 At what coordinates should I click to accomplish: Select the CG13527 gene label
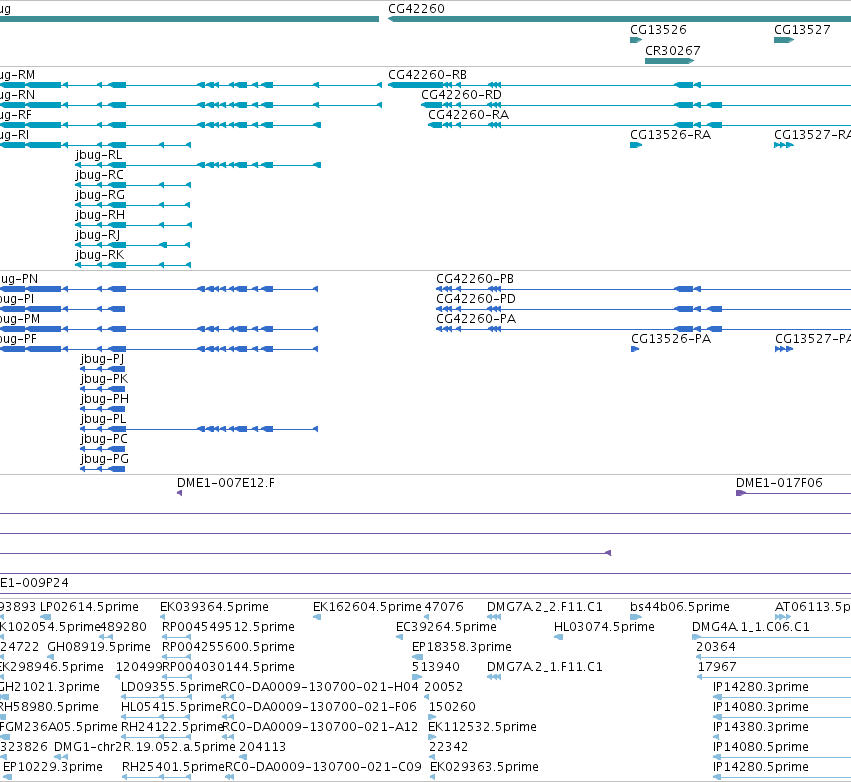click(x=802, y=30)
